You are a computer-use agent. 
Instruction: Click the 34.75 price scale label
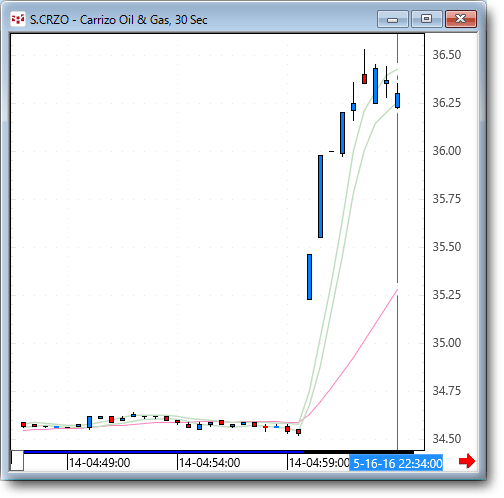[x=446, y=391]
